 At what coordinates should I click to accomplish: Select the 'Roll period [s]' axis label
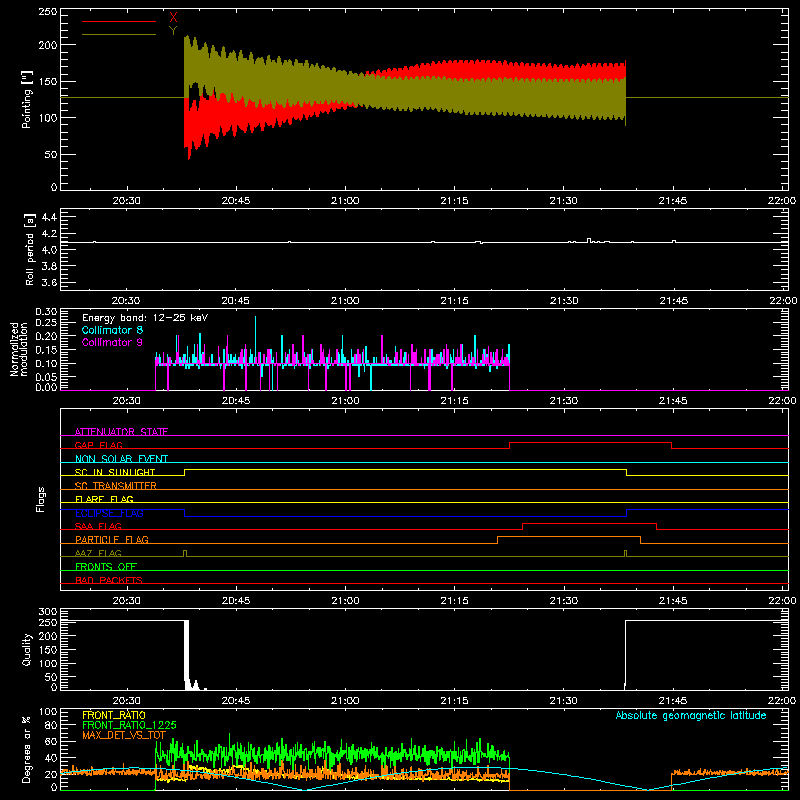[30, 249]
